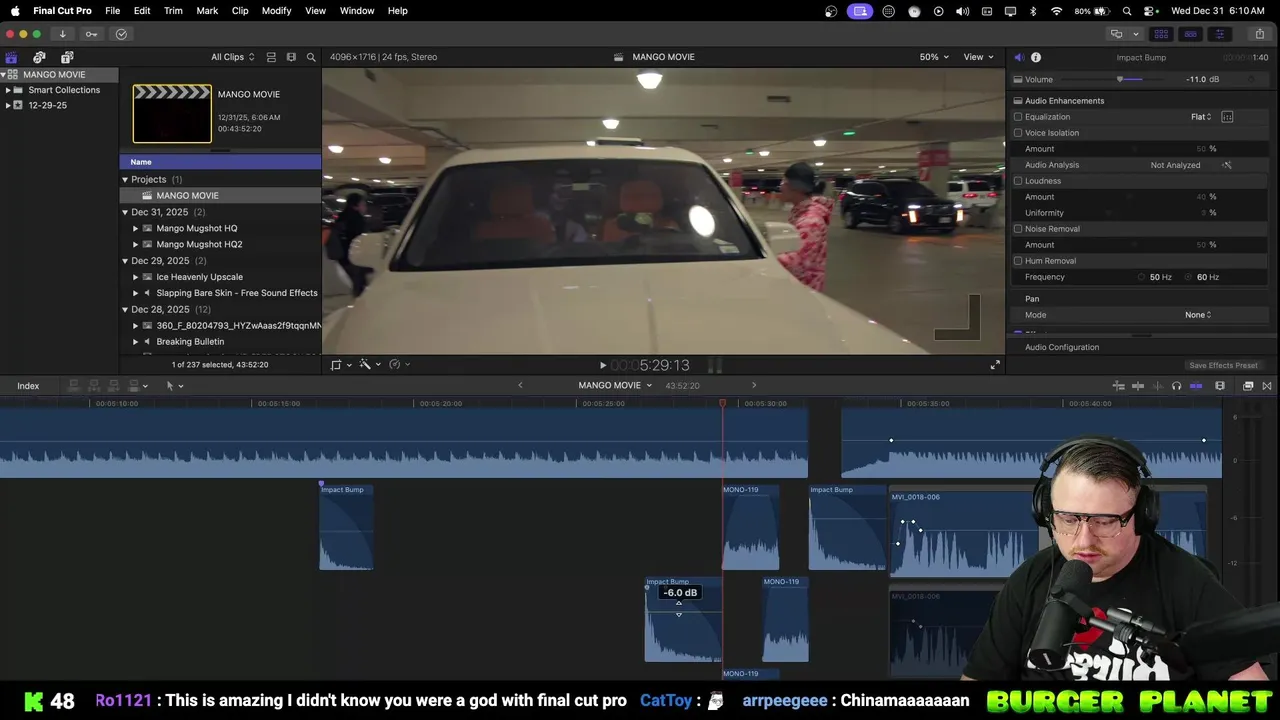The image size is (1280, 720).
Task: Expand the Mango Mugshot HQ2 clip
Action: (136, 245)
